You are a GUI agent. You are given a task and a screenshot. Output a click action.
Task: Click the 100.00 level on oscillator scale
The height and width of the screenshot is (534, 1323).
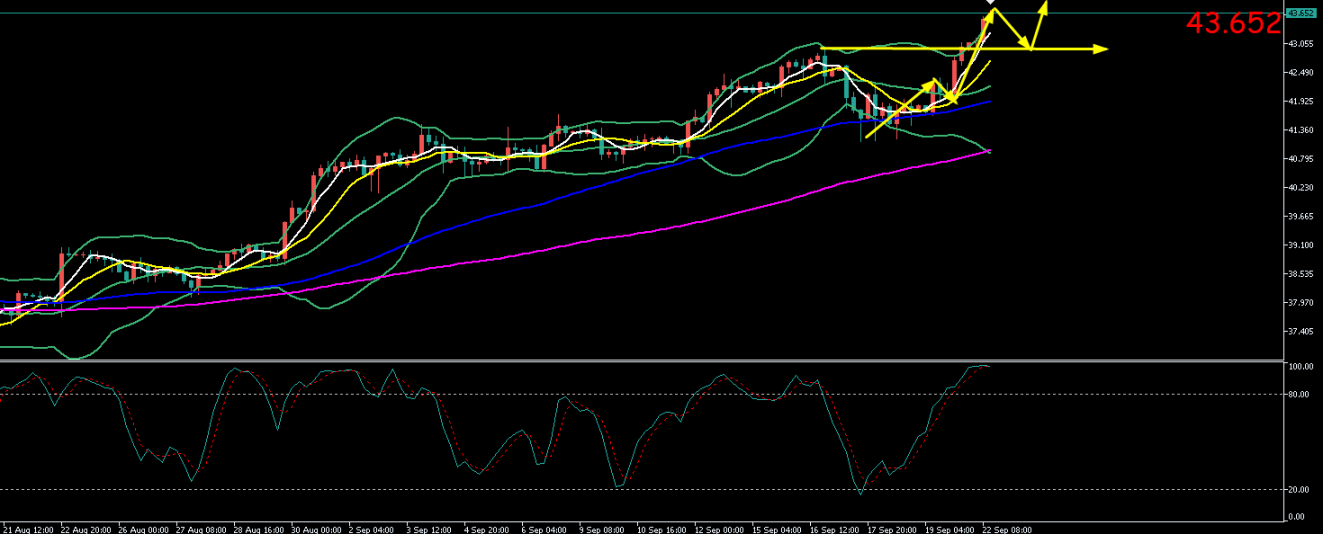click(1301, 367)
